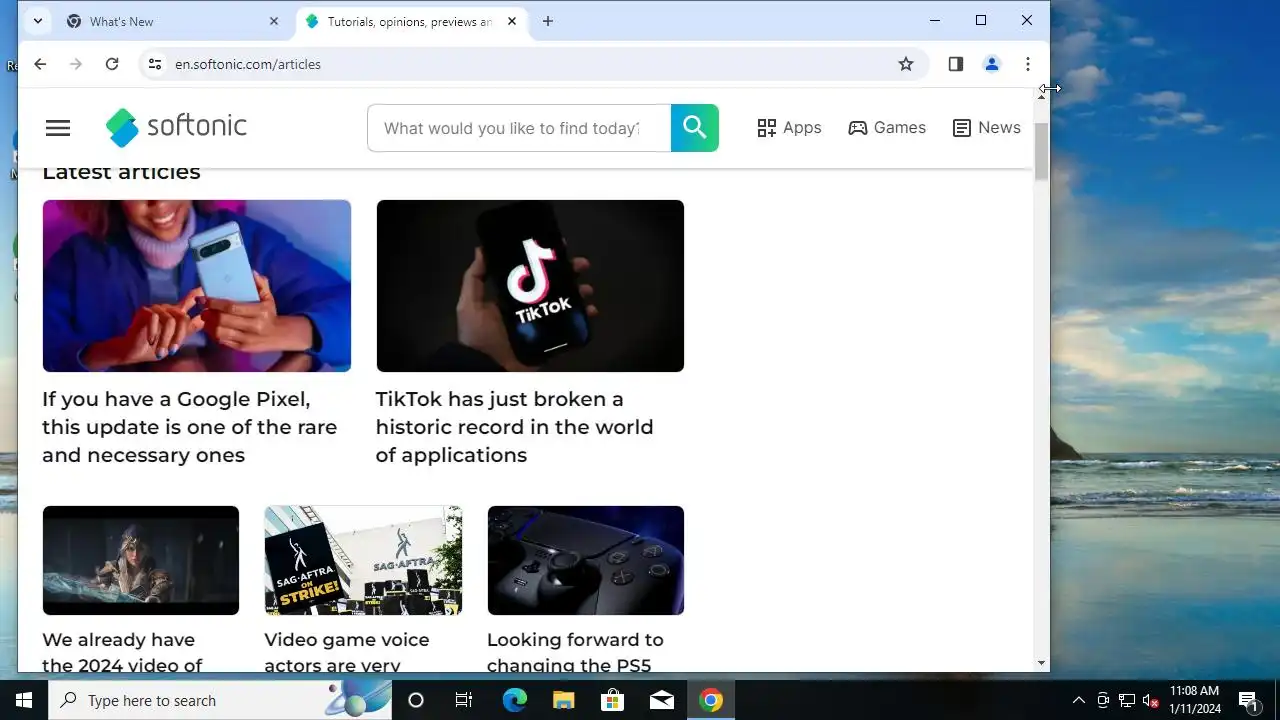Click the page scrollbar thumb
Image resolution: width=1280 pixels, height=720 pixels.
coord(1042,152)
